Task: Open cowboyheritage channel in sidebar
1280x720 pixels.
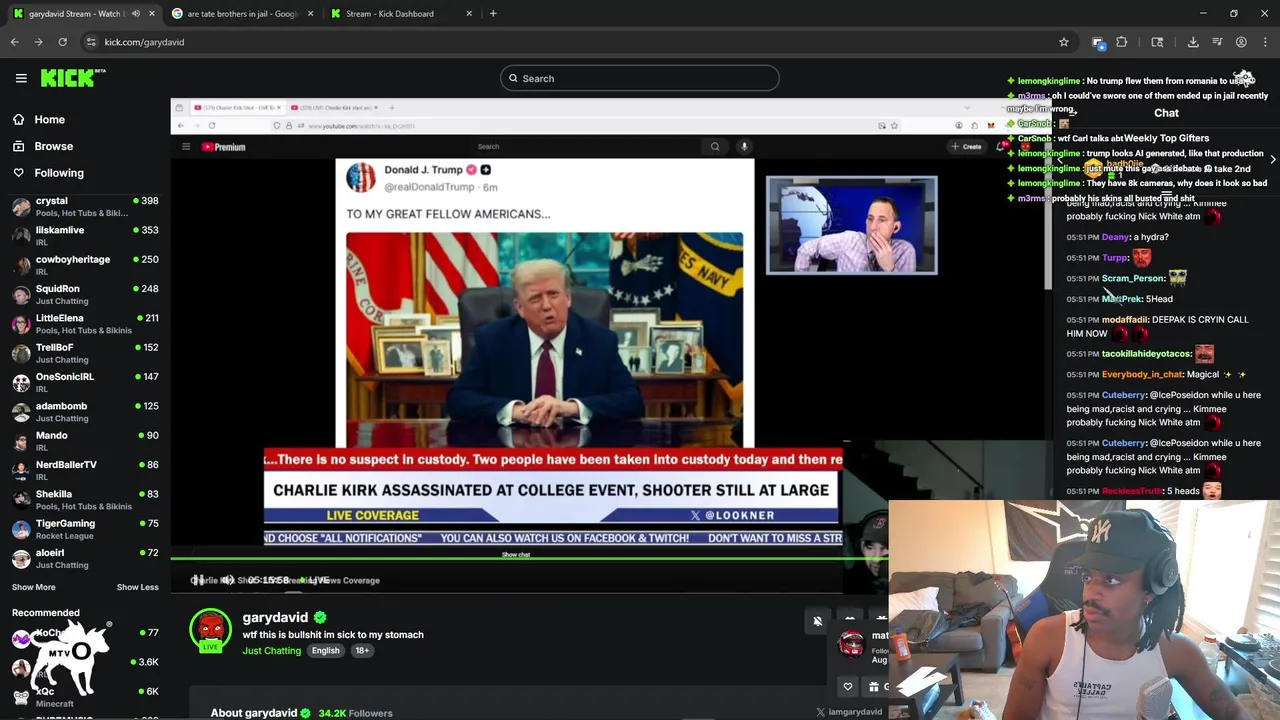Action: (85, 265)
